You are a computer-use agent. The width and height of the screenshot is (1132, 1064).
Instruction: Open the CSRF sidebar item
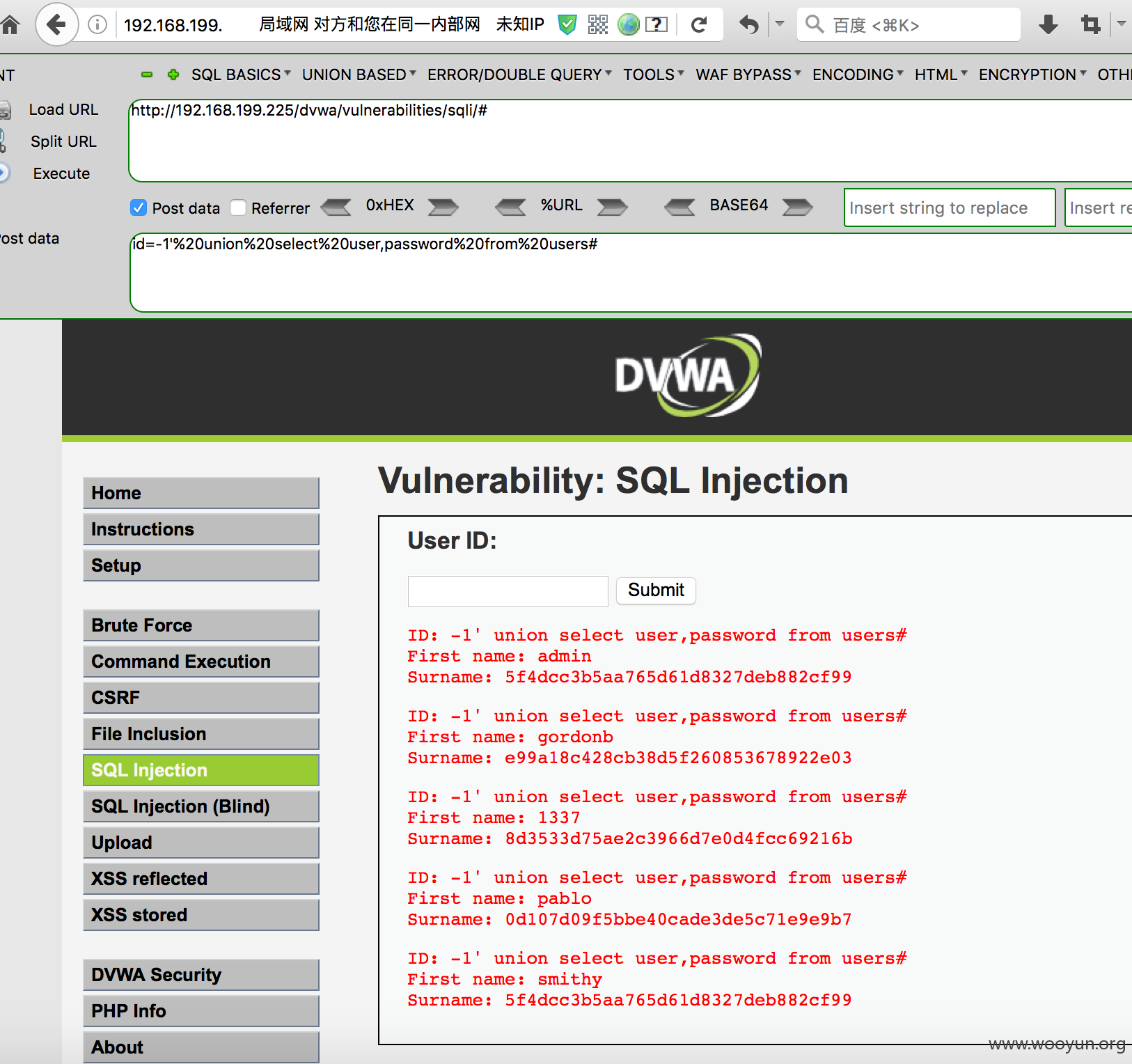point(201,698)
